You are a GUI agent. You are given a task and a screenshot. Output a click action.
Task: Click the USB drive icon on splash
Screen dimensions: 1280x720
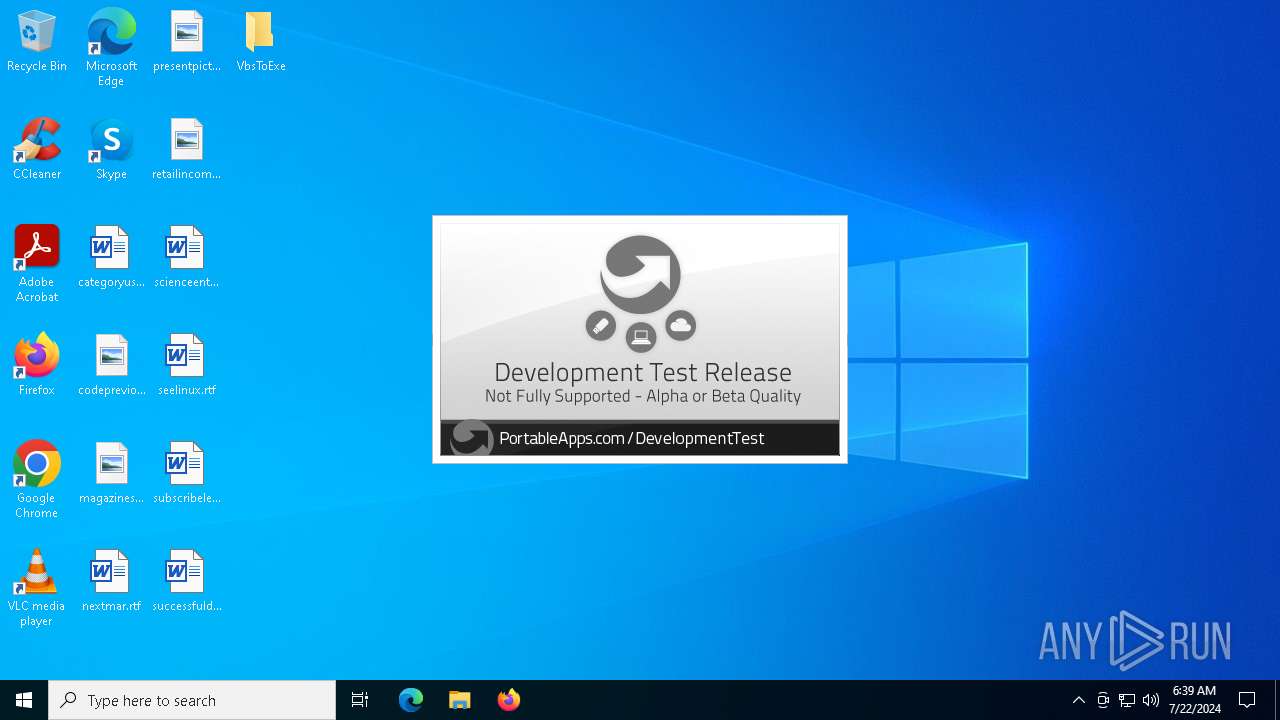pos(601,325)
